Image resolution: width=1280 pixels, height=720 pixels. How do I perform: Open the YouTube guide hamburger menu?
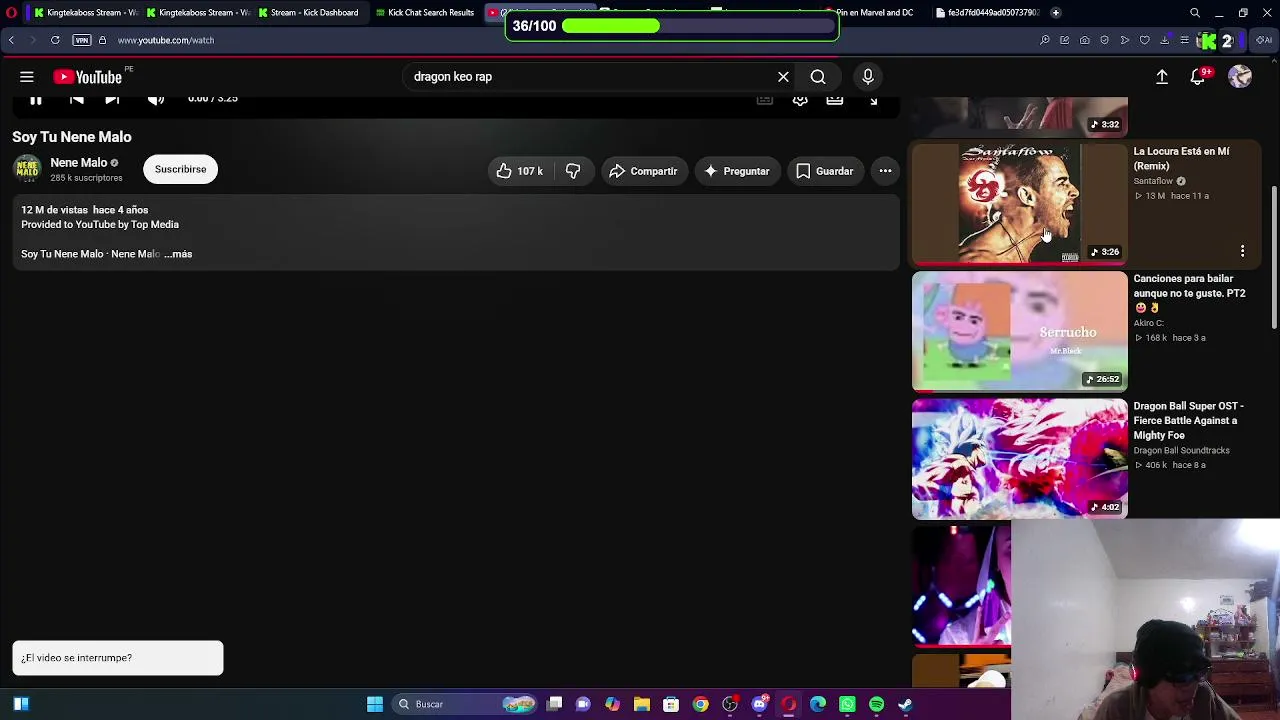pos(27,77)
